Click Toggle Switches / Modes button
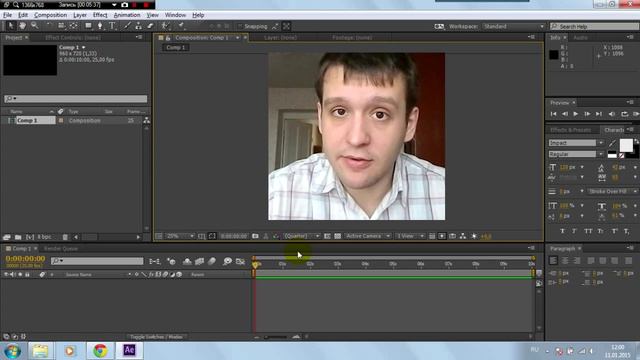 [156, 337]
